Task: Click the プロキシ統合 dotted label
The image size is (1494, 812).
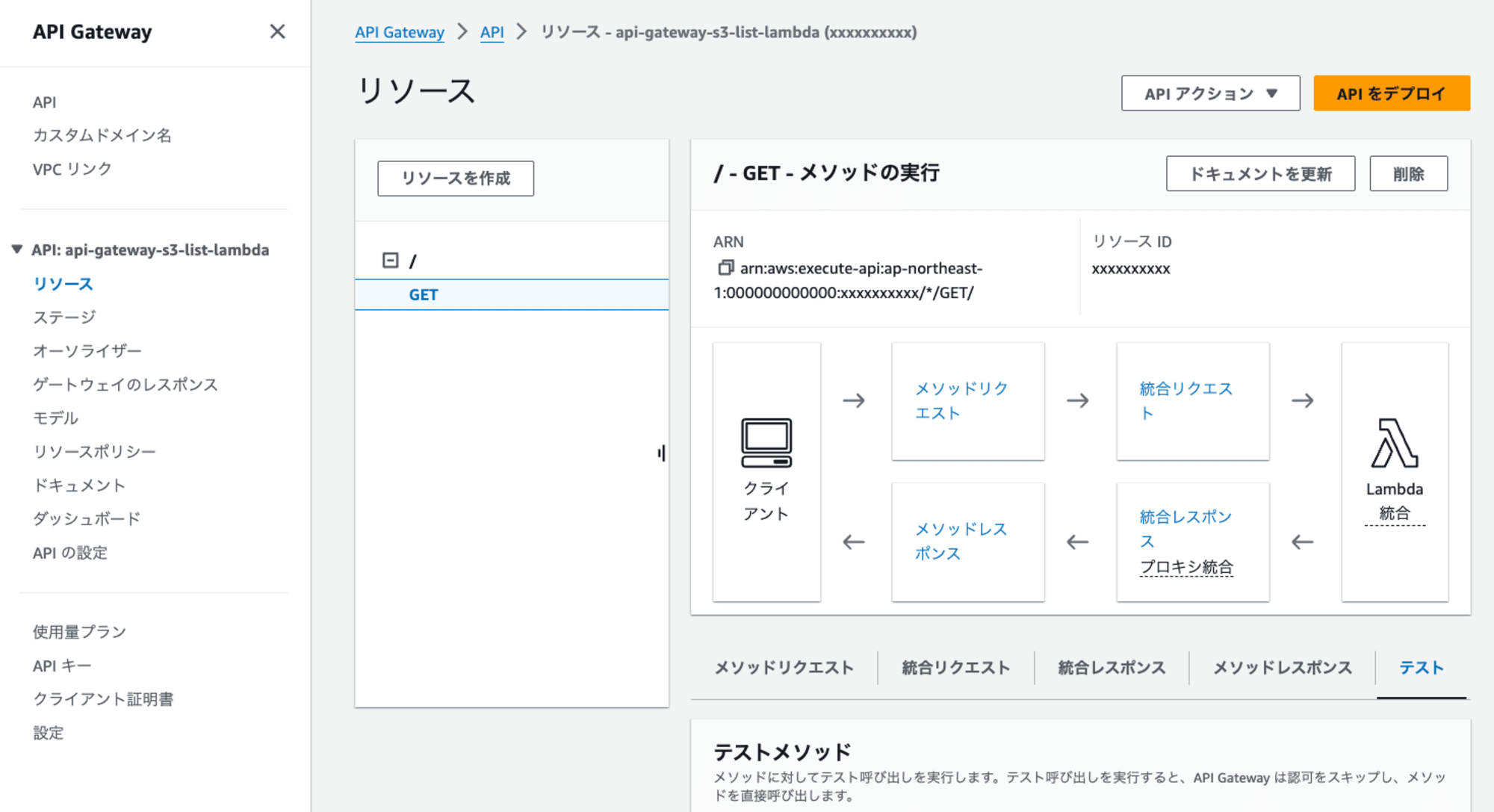Action: (1186, 567)
